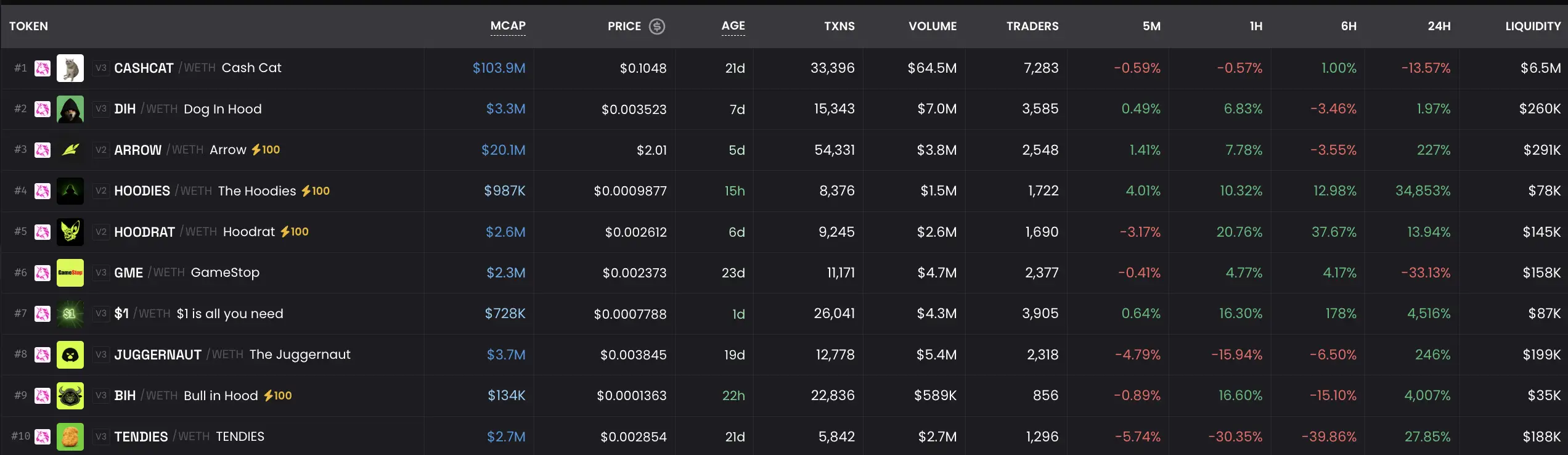This screenshot has height=455, width=1568.
Task: Open the JUGGERNAUT token logo
Action: point(70,355)
